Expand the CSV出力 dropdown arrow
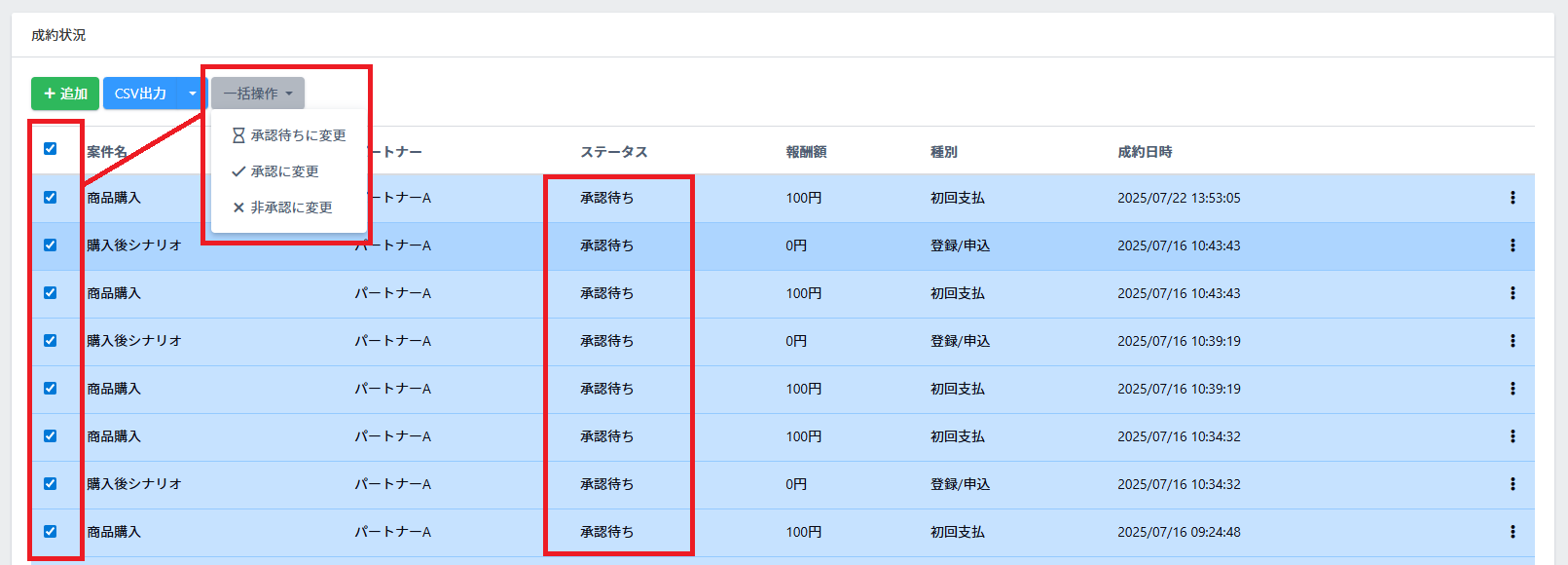This screenshot has width=1568, height=565. pos(192,94)
